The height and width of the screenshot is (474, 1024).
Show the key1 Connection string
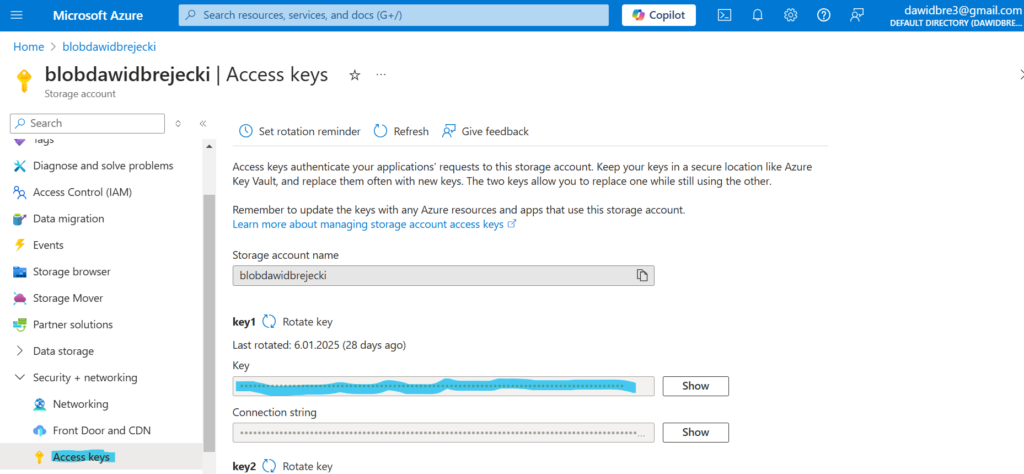pos(695,432)
